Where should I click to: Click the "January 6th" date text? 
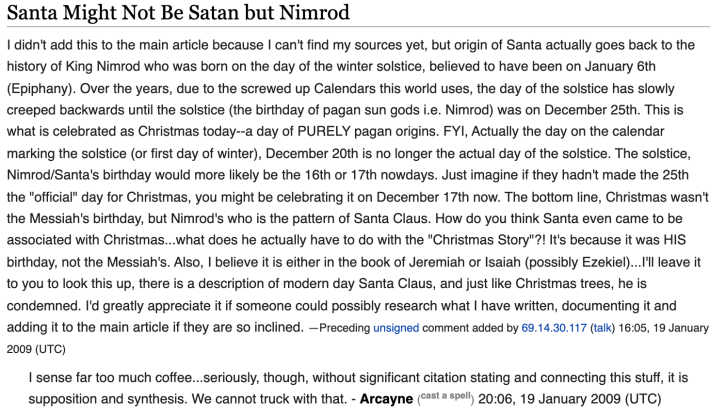pos(620,67)
